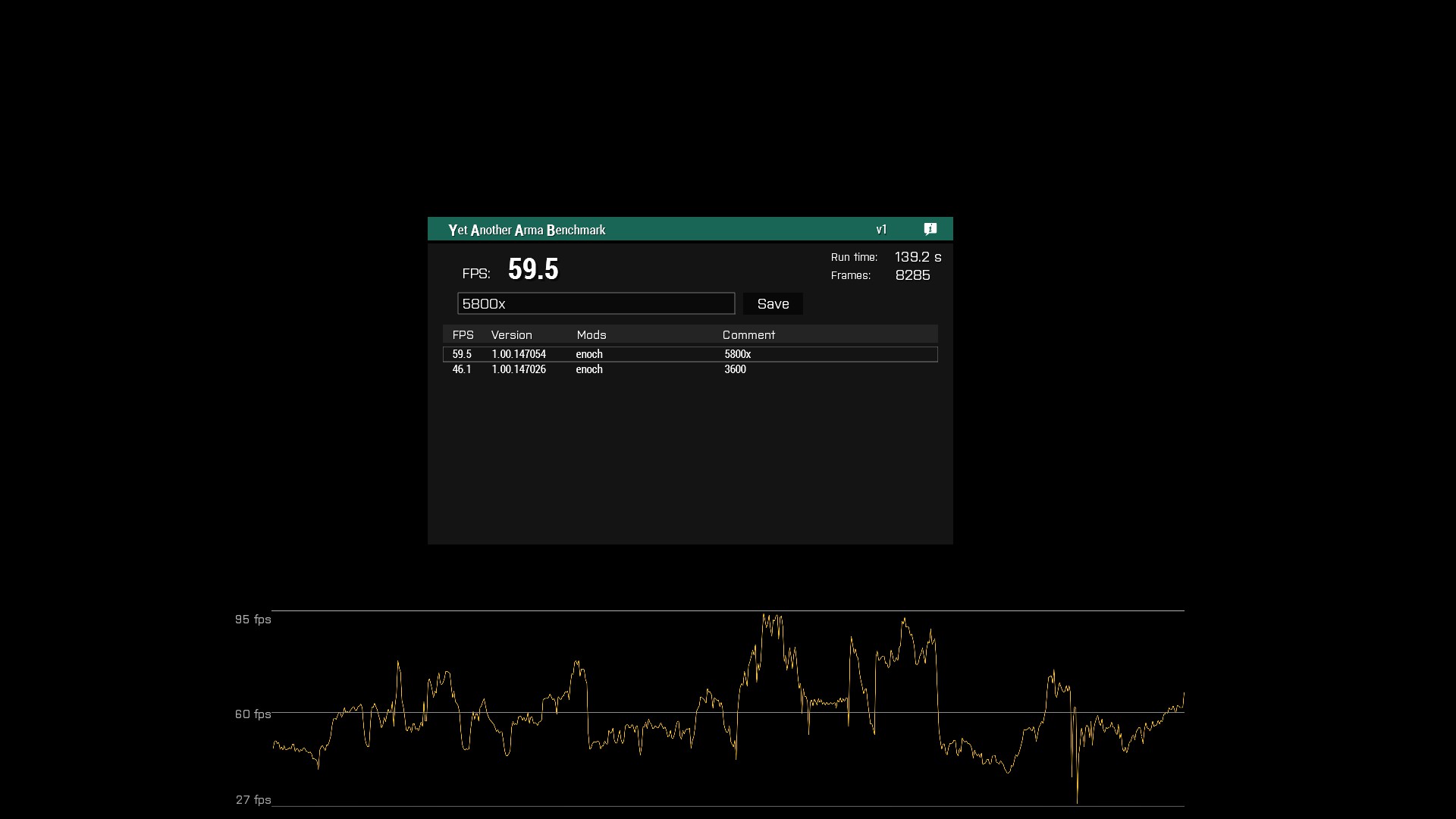Screen dimensions: 1456x819
Task: Click the Mods column header
Action: click(591, 334)
